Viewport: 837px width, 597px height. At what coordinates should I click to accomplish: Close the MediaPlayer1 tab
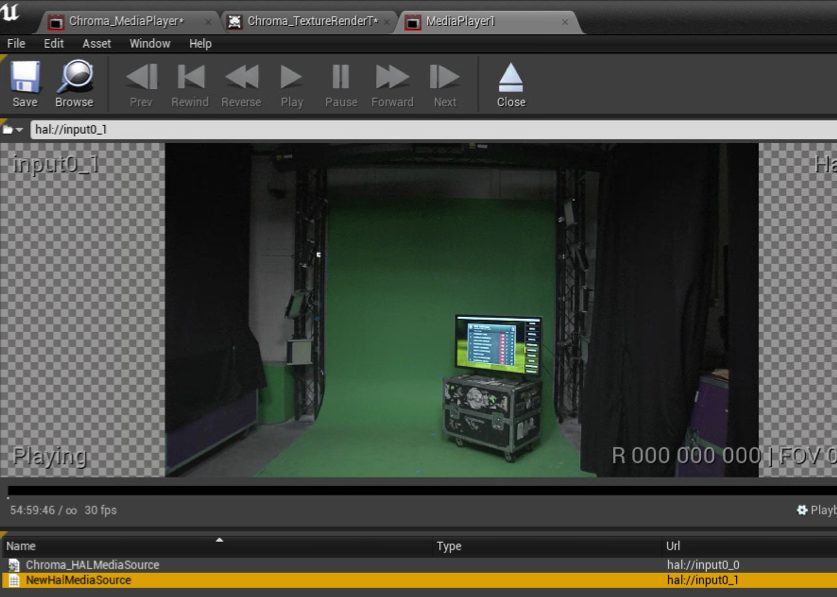[x=565, y=22]
